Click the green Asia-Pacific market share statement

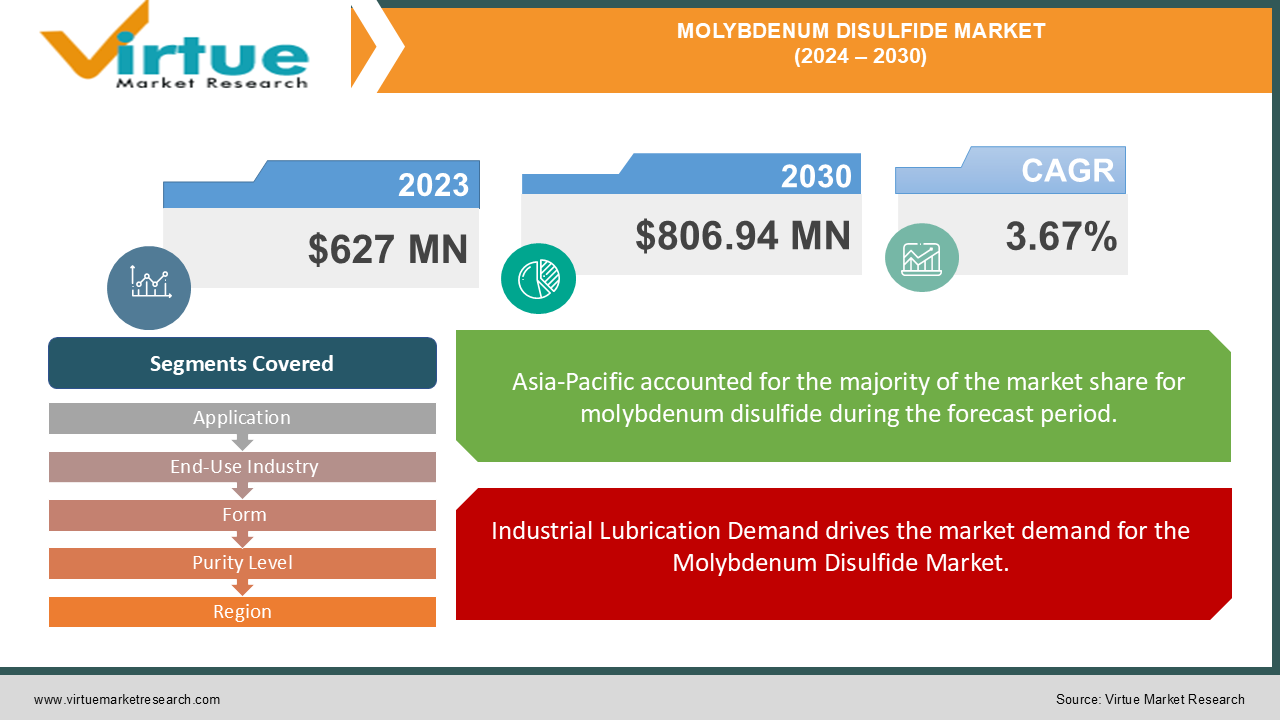[843, 396]
